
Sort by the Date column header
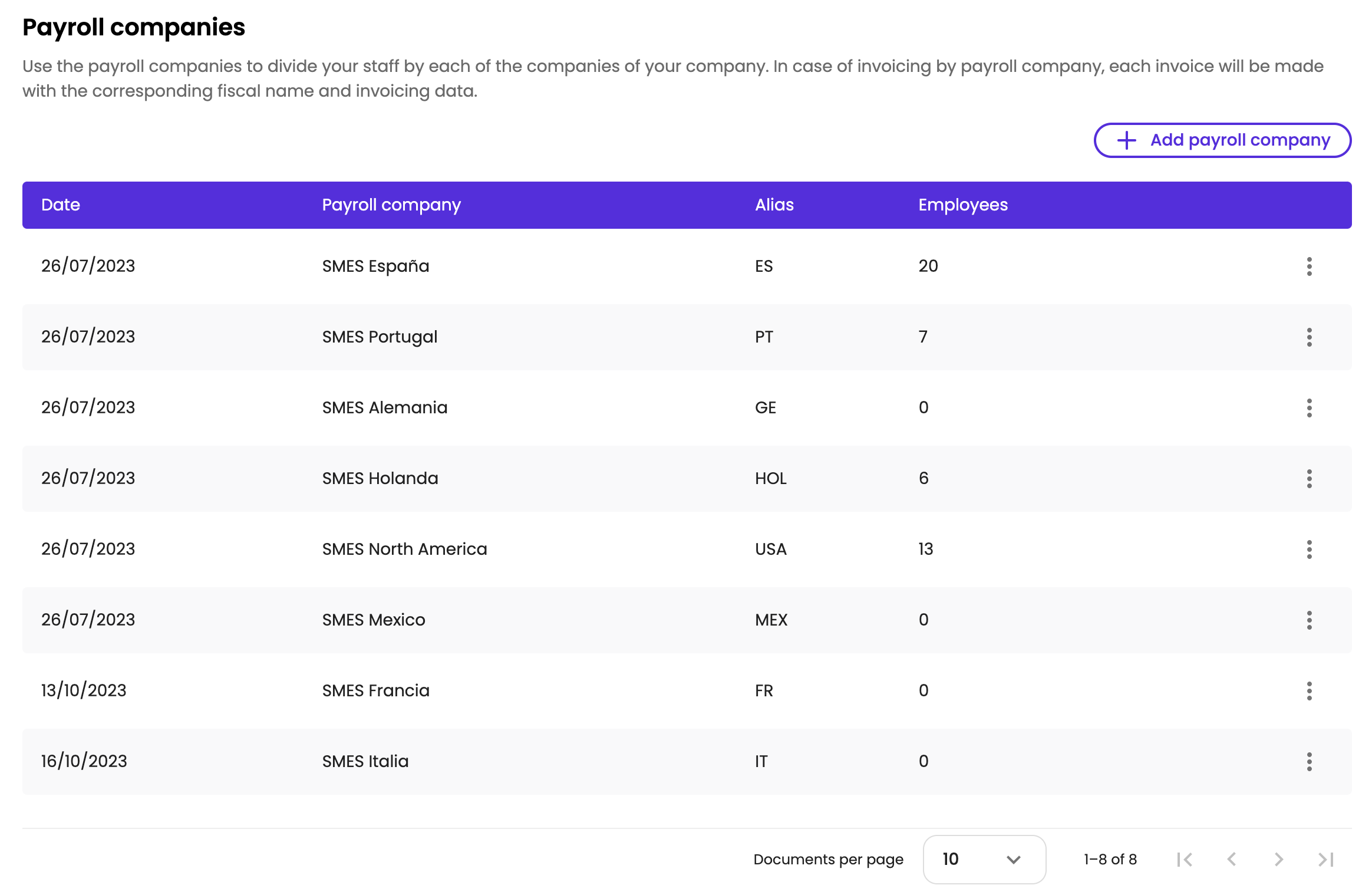pos(61,205)
